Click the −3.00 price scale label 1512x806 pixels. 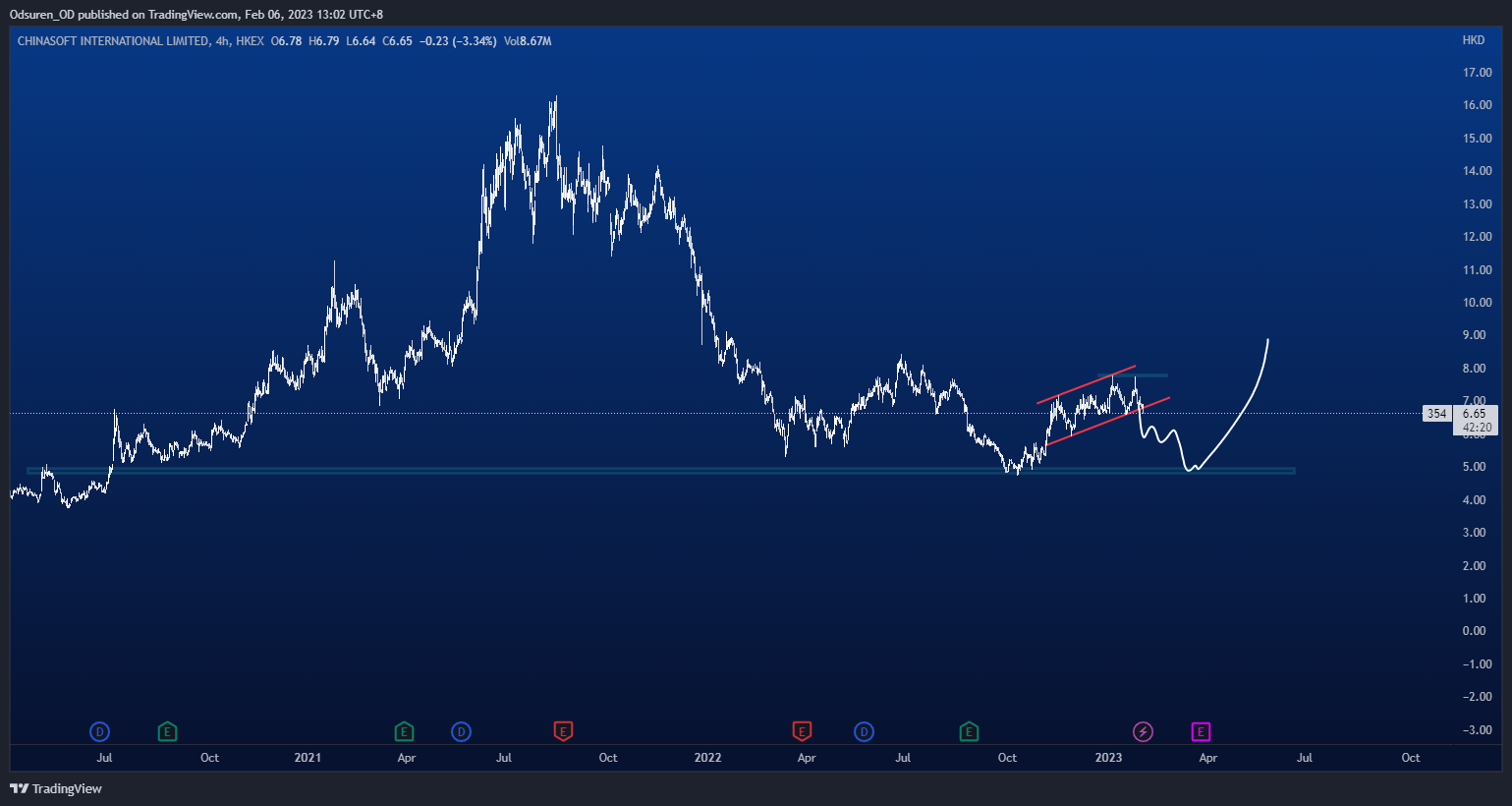[x=1477, y=730]
